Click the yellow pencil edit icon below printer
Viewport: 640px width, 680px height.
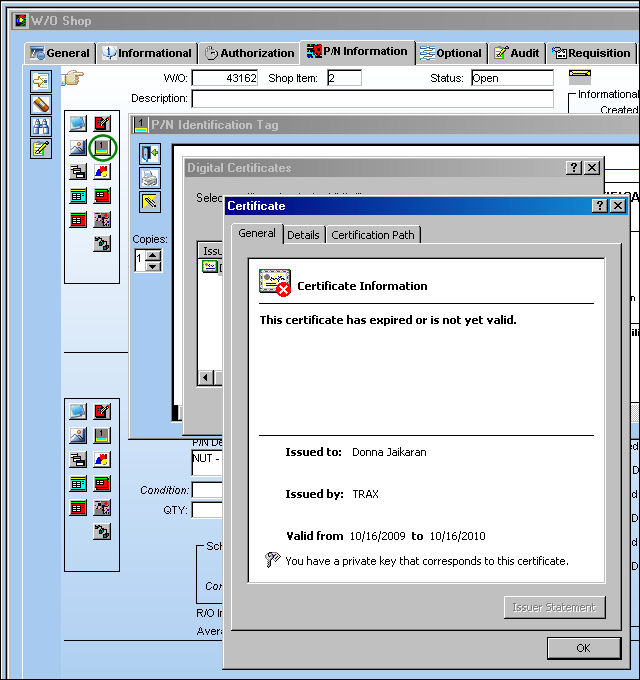(150, 202)
